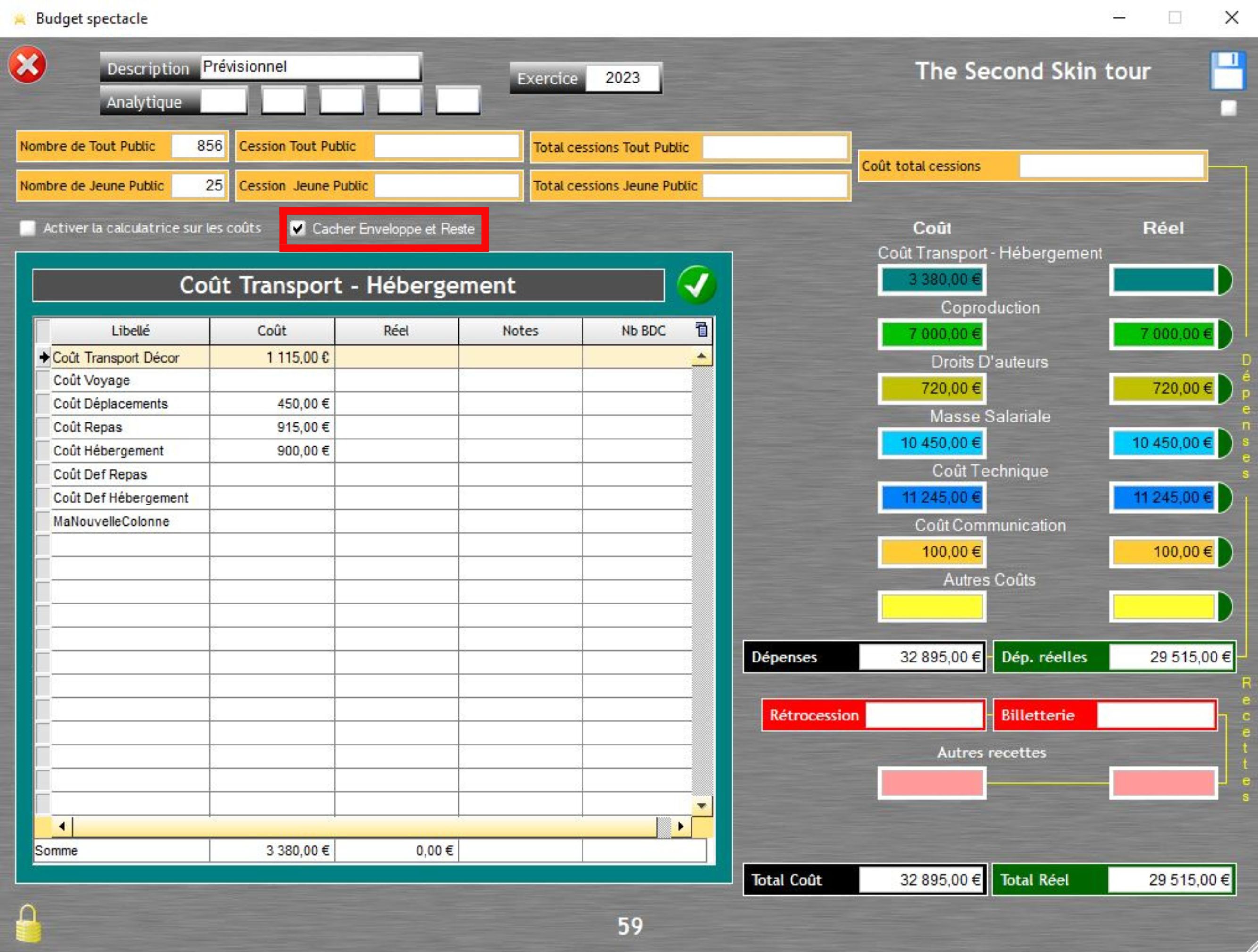
Task: Click teal Coût Transport Réel box
Action: (x=1164, y=280)
